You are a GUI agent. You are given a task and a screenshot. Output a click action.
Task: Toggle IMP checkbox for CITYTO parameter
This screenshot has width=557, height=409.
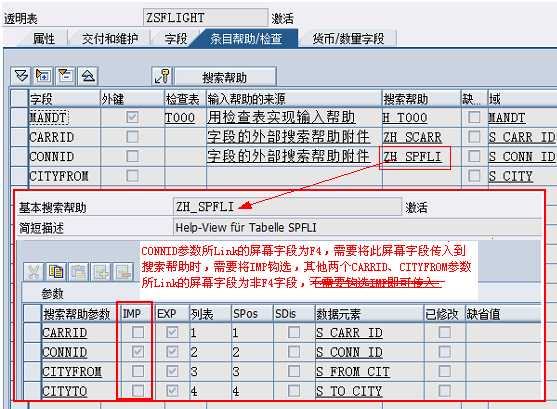tap(138, 391)
